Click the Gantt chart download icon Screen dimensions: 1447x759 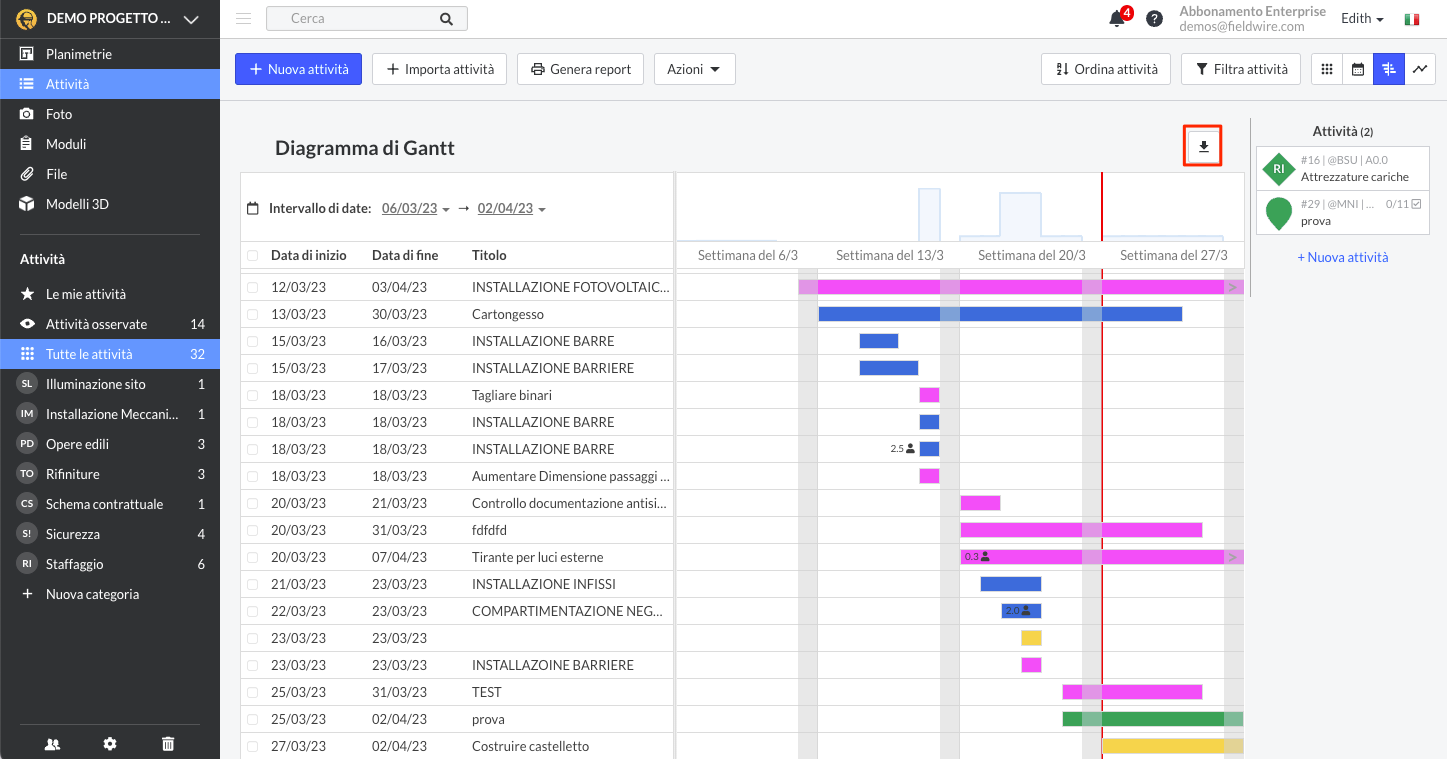[1203, 147]
